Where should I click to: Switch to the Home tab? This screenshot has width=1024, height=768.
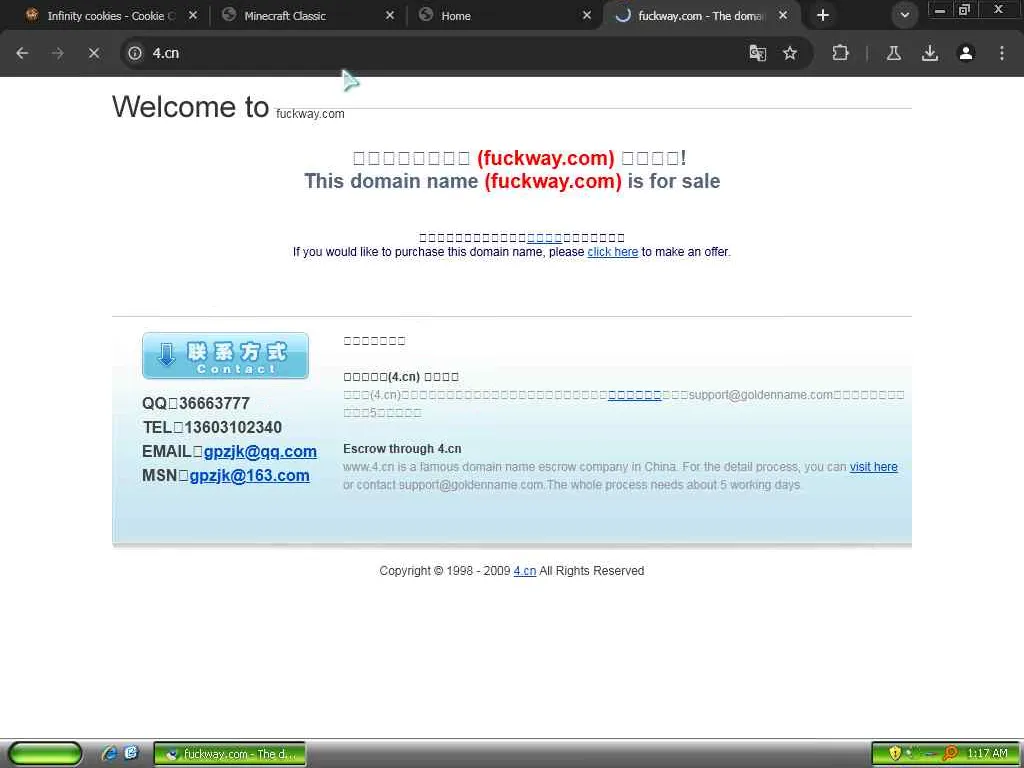pyautogui.click(x=504, y=15)
